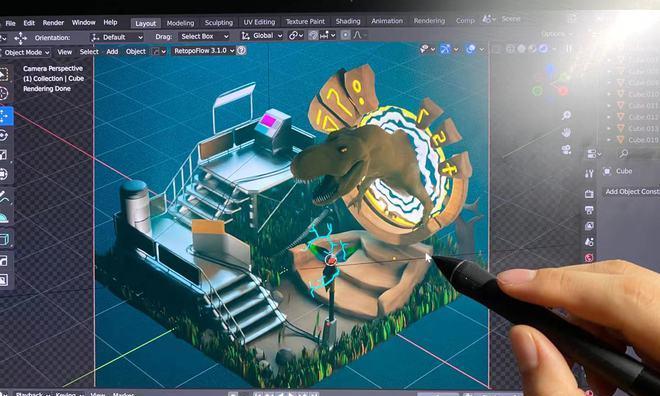Open the Render menu
Screen dimensions: 660x396
tap(53, 23)
